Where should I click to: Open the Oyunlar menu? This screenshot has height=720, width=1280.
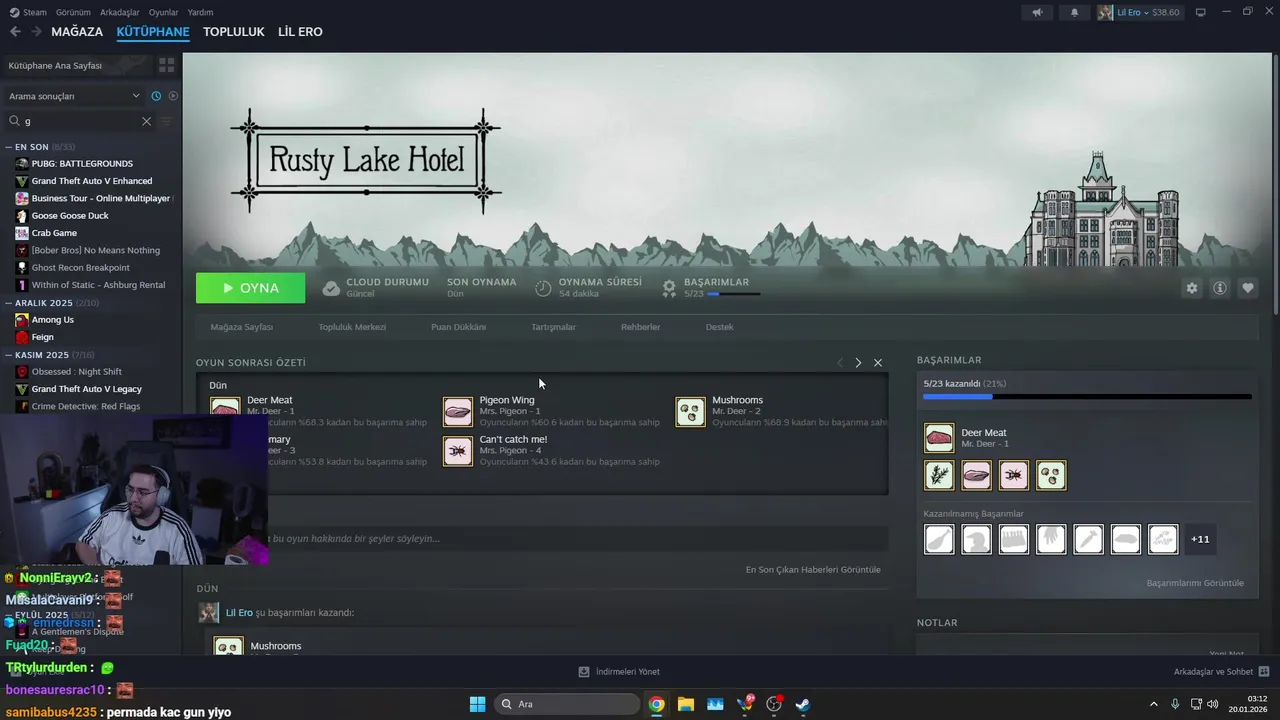coord(163,12)
